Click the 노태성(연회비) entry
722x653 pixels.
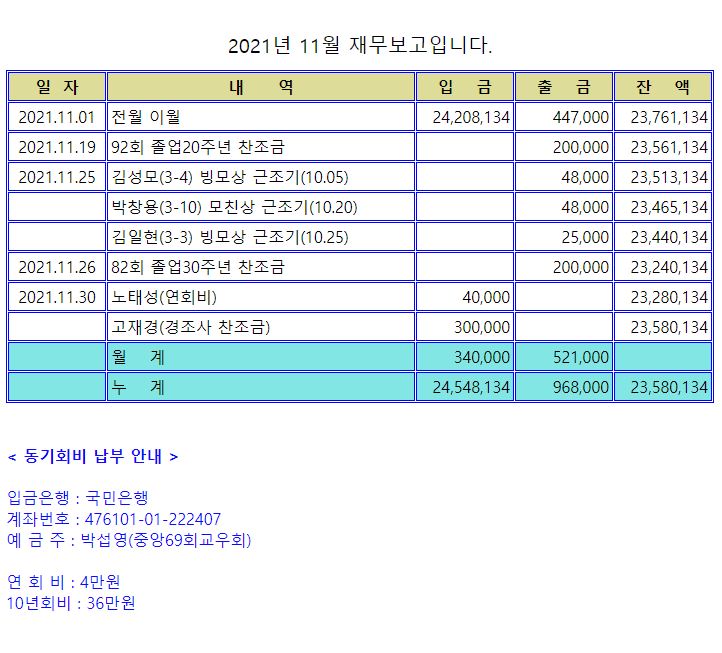pyautogui.click(x=164, y=297)
